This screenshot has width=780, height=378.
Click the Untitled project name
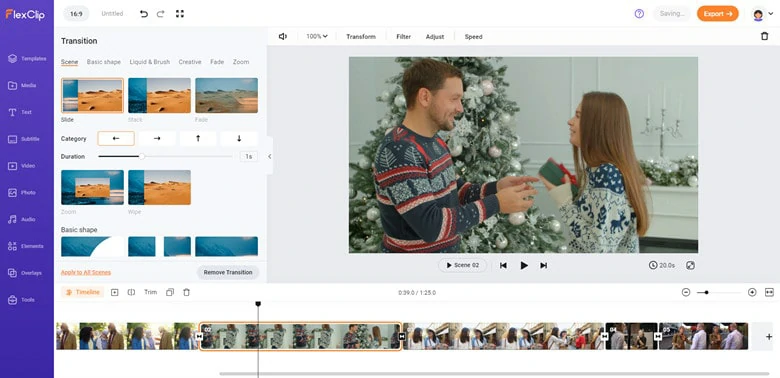tap(112, 14)
